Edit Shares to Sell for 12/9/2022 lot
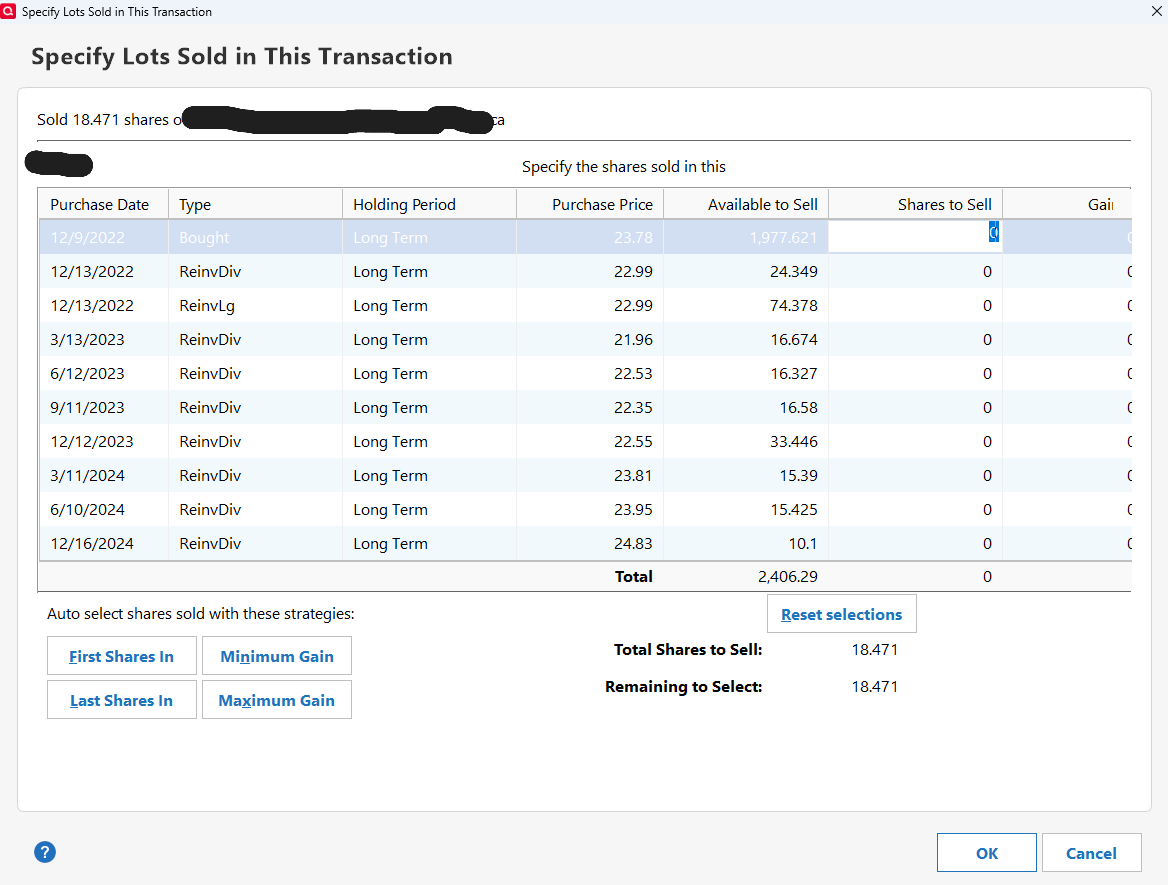Viewport: 1168px width, 885px height. [915, 237]
